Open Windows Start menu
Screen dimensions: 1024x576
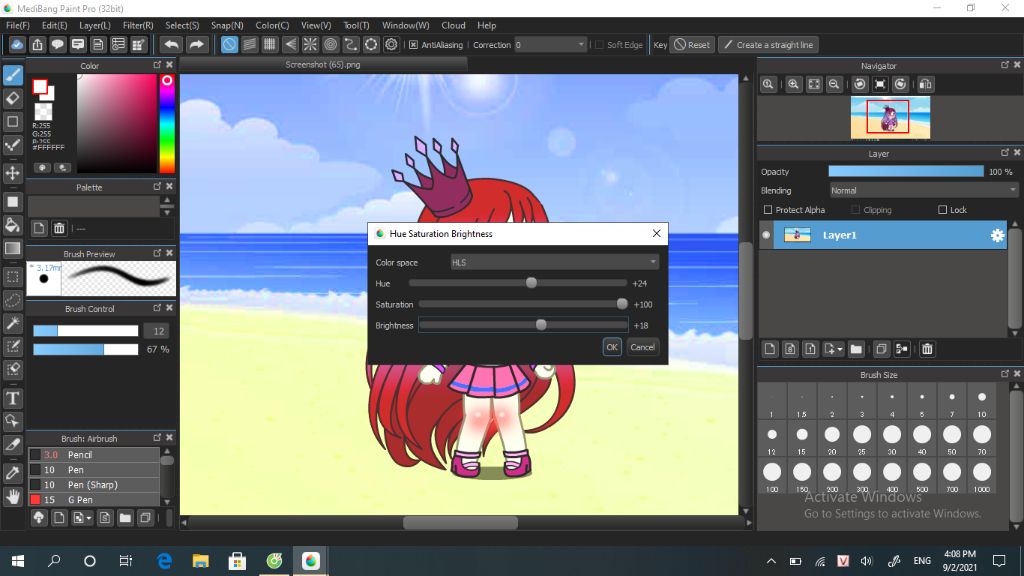coord(18,561)
